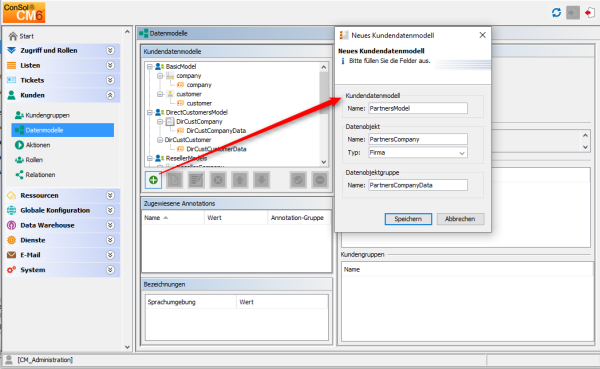The height and width of the screenshot is (369, 600).
Task: Click the disabled edit icon in data model toolbar
Action: (x=175, y=180)
